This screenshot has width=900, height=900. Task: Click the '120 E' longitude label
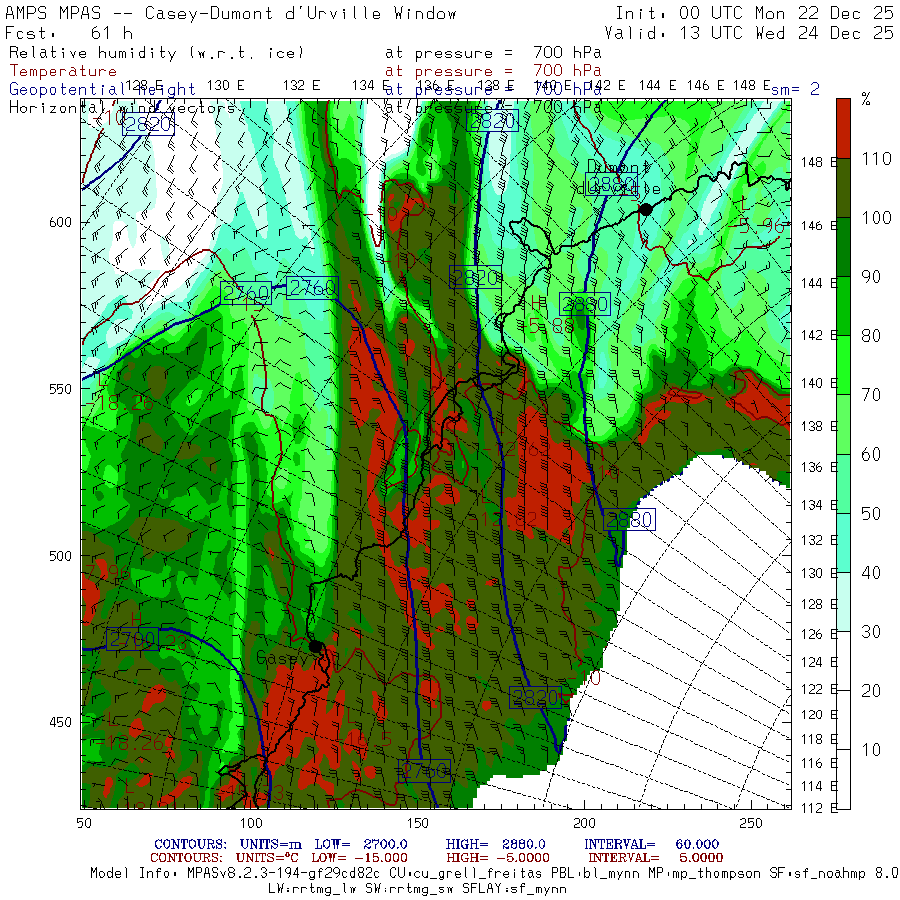[x=819, y=715]
